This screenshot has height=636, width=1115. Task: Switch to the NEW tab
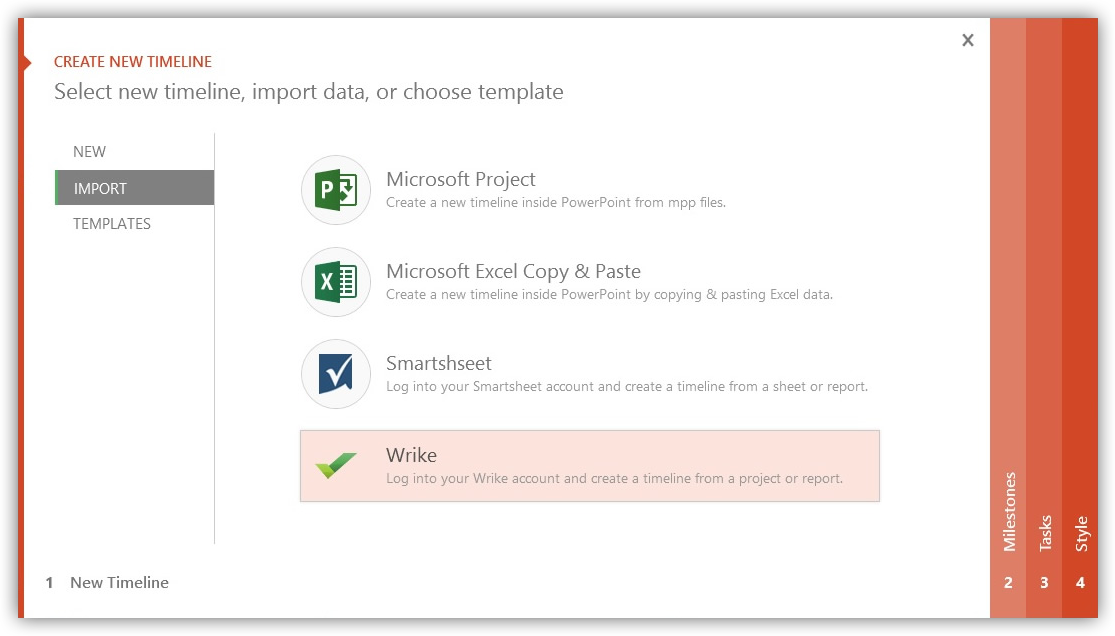pyautogui.click(x=89, y=152)
